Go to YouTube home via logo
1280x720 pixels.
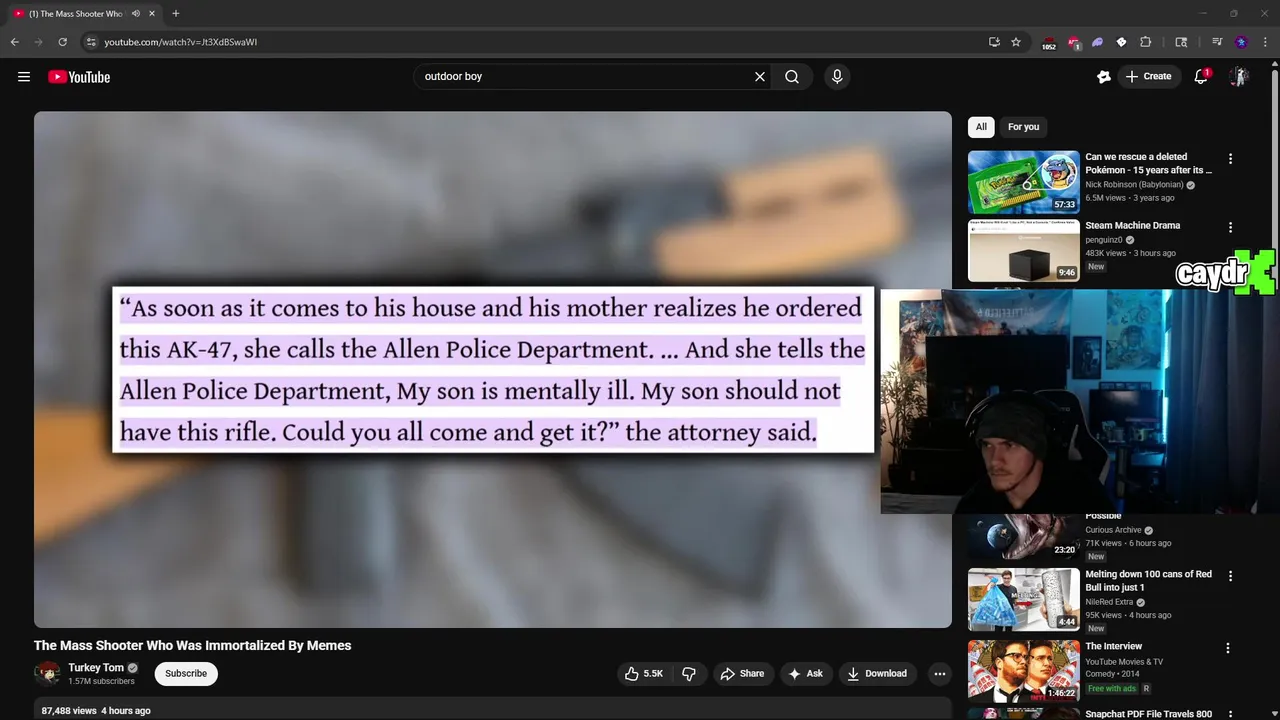[x=79, y=77]
